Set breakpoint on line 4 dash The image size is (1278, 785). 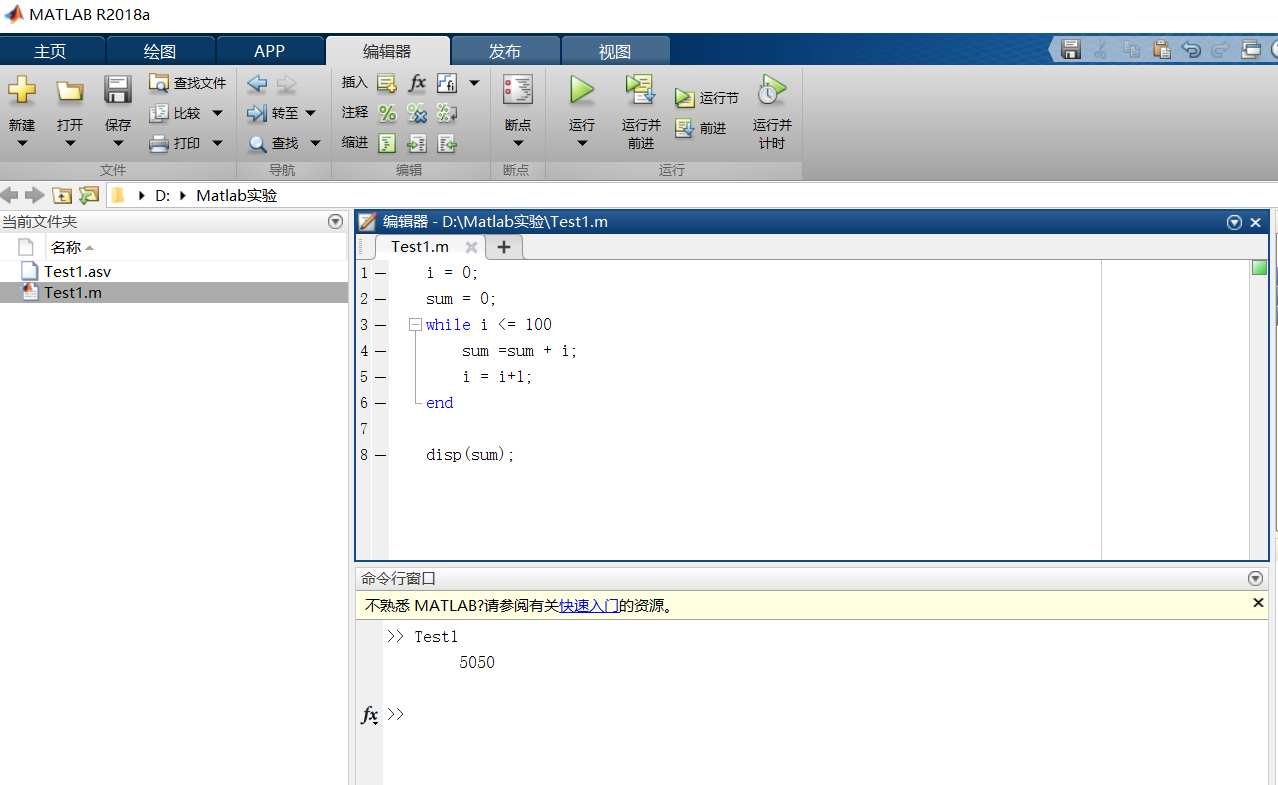coord(380,351)
